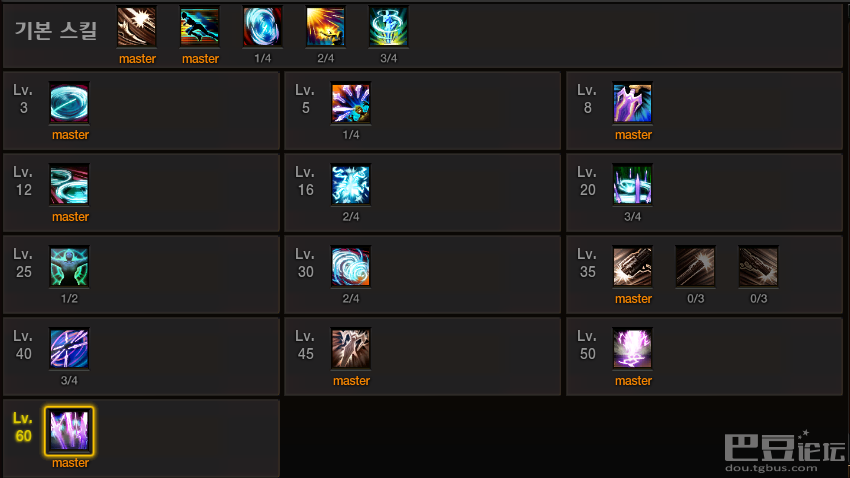This screenshot has width=850, height=478.
Task: Click the basic skill icon at 3/4
Action: 389,27
